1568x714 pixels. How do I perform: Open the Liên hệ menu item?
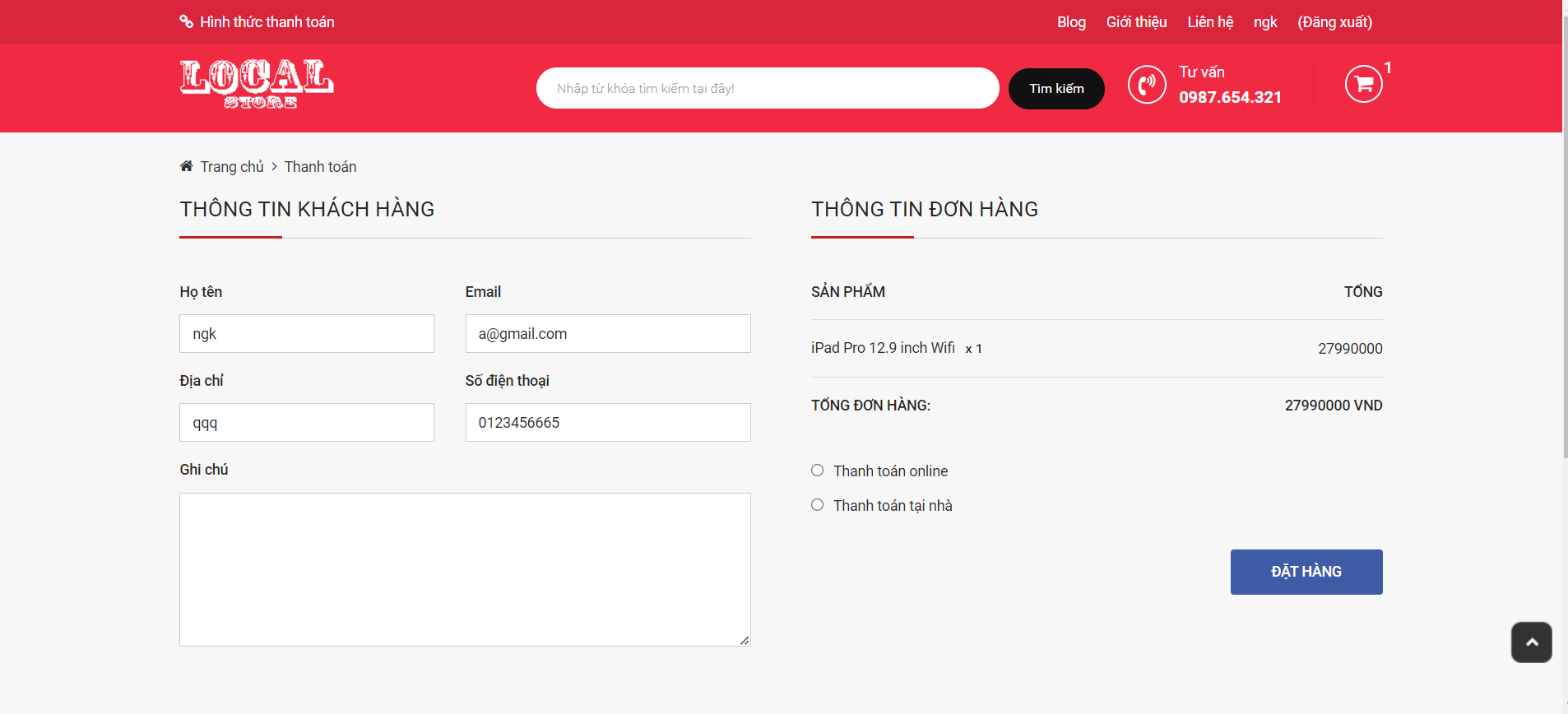[x=1210, y=22]
